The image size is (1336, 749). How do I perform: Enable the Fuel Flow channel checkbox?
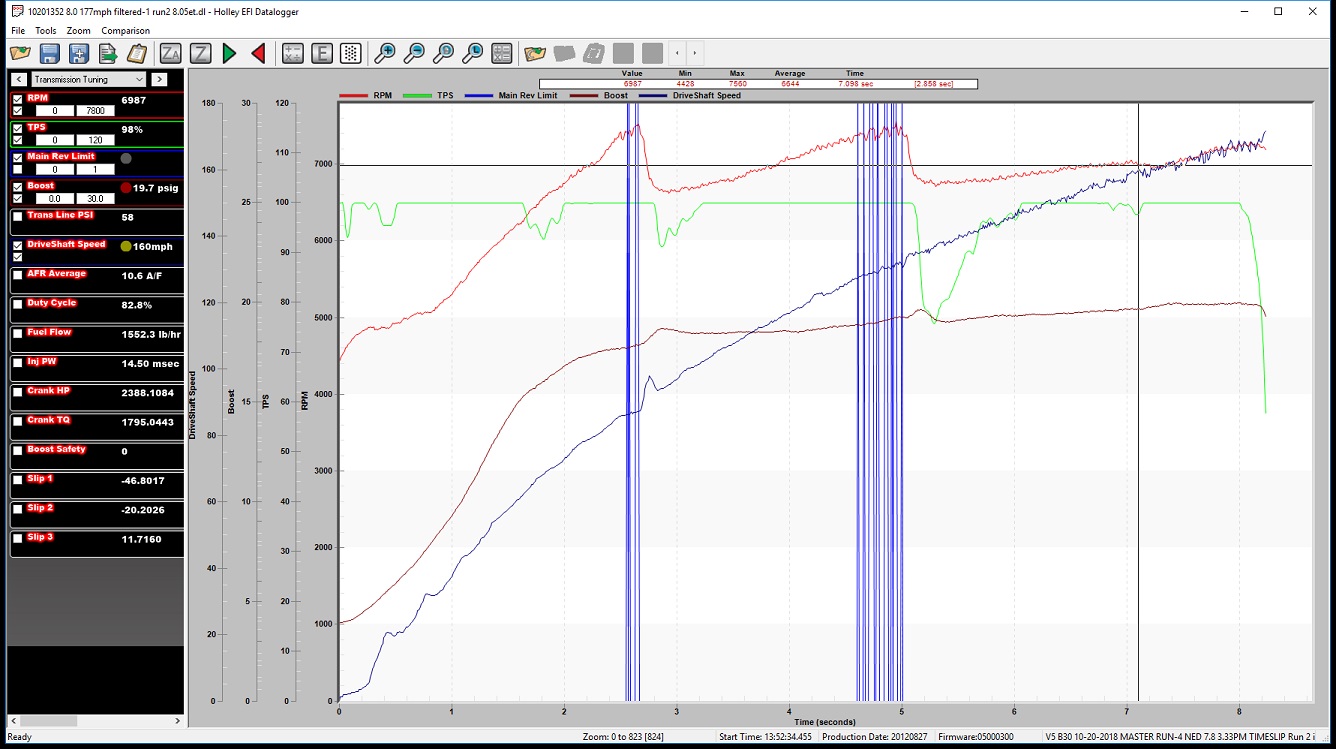(18, 333)
